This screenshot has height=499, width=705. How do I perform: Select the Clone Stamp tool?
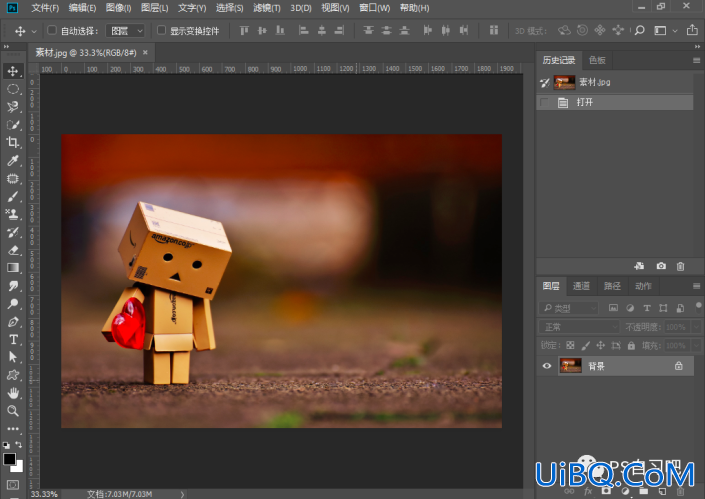[x=13, y=214]
